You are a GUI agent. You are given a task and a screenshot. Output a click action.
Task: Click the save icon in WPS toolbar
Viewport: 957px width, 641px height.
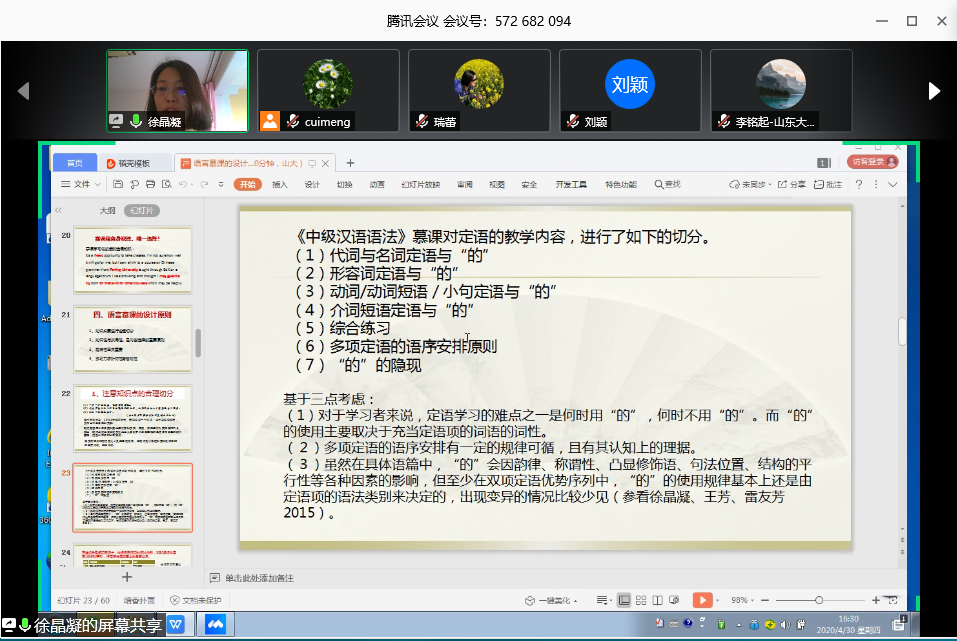(119, 184)
